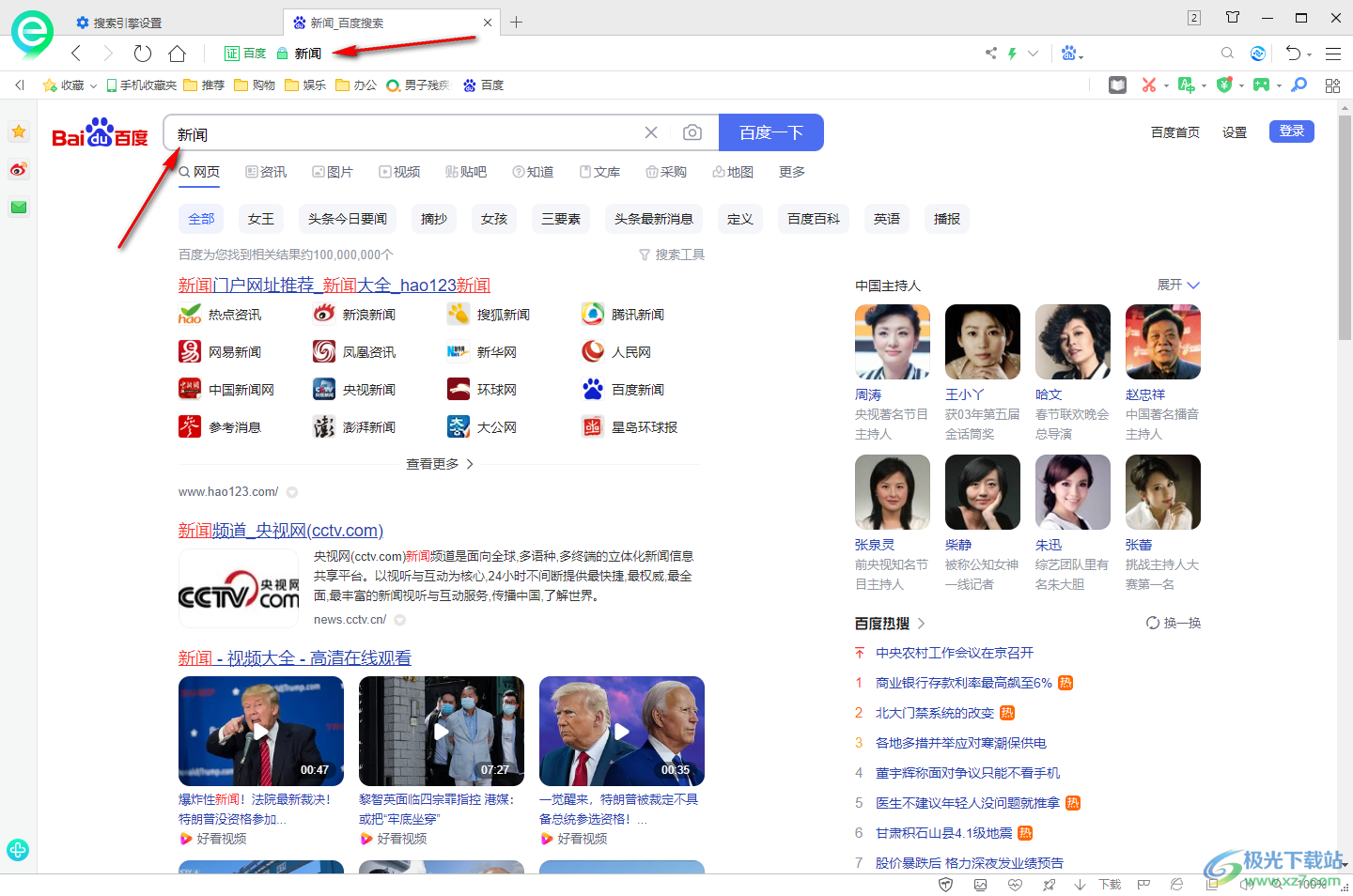Click the green shield yen wallet icon
The width and height of the screenshot is (1353, 896).
[x=1224, y=85]
